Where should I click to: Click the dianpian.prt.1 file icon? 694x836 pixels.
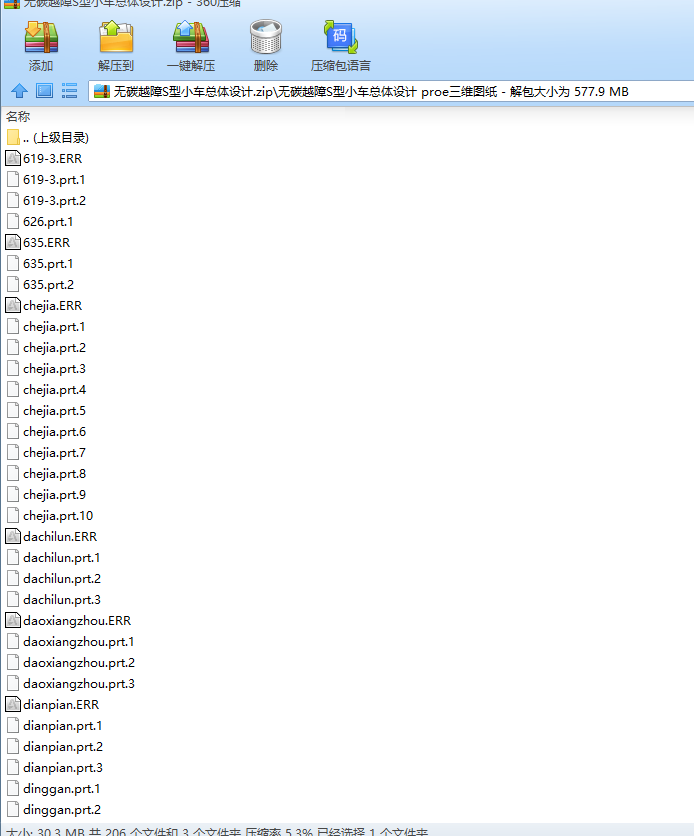(13, 726)
